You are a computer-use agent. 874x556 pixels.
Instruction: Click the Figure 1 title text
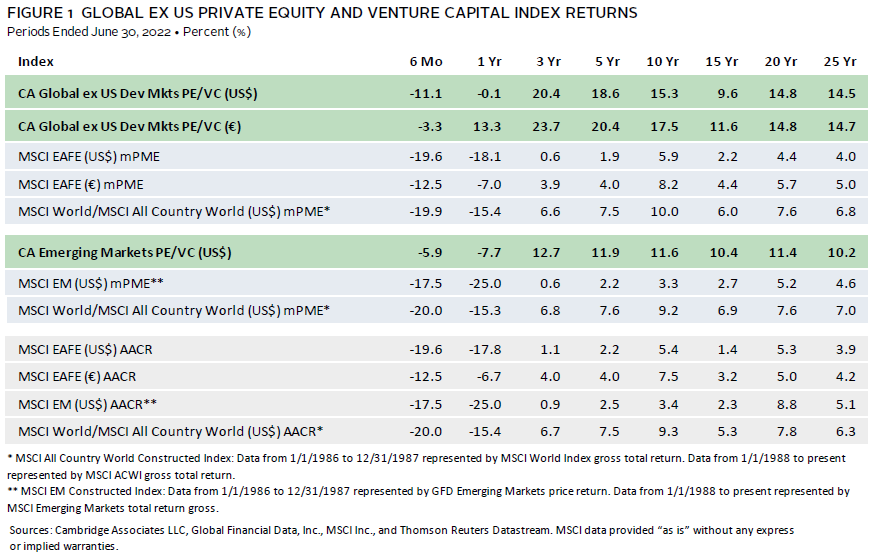point(320,13)
